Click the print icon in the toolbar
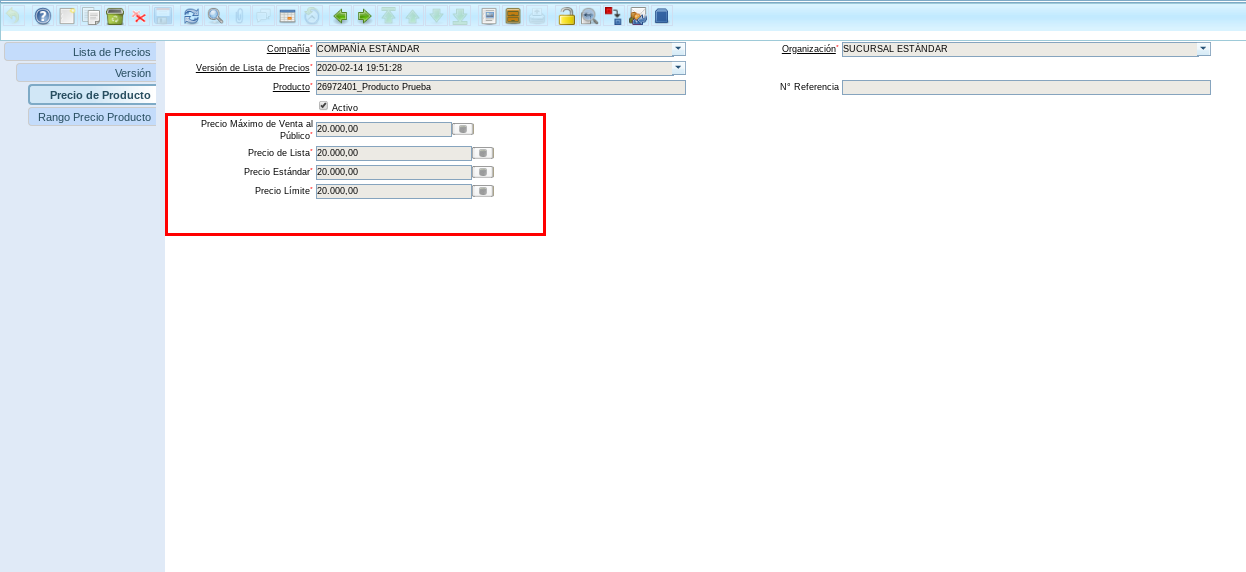The image size is (1246, 572). [537, 16]
